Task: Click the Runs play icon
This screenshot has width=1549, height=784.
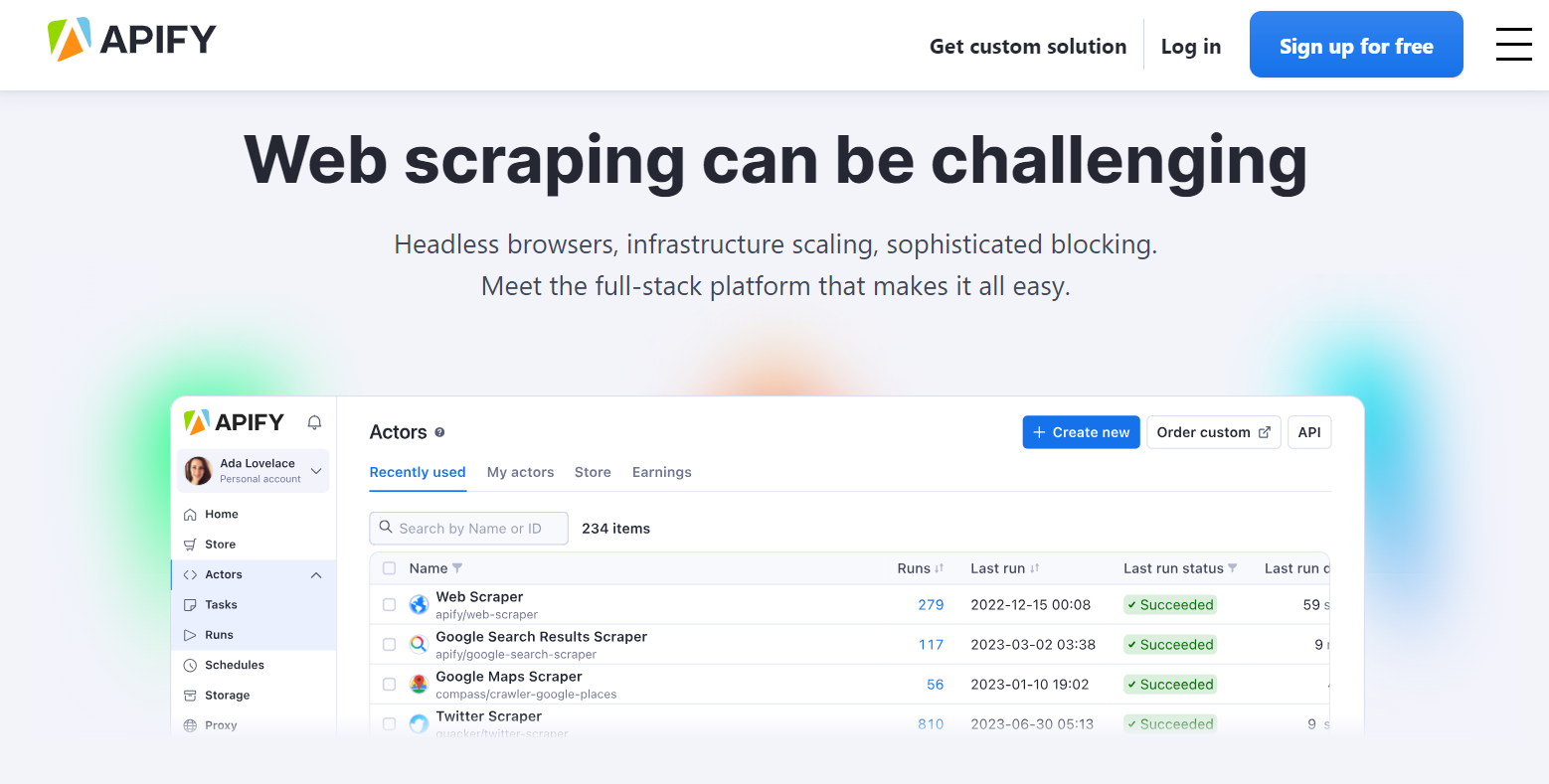Action: (190, 635)
